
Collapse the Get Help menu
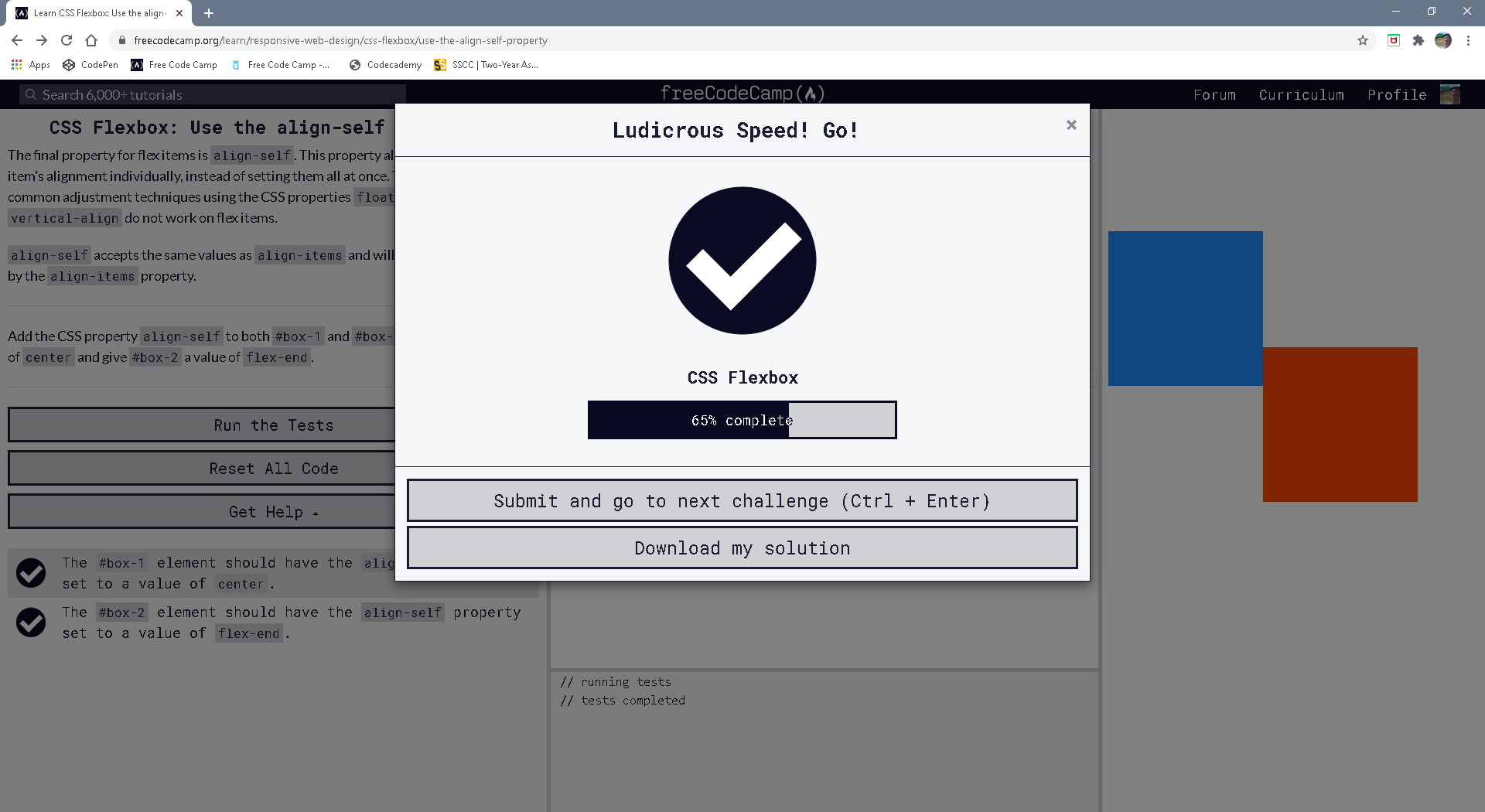coord(272,511)
